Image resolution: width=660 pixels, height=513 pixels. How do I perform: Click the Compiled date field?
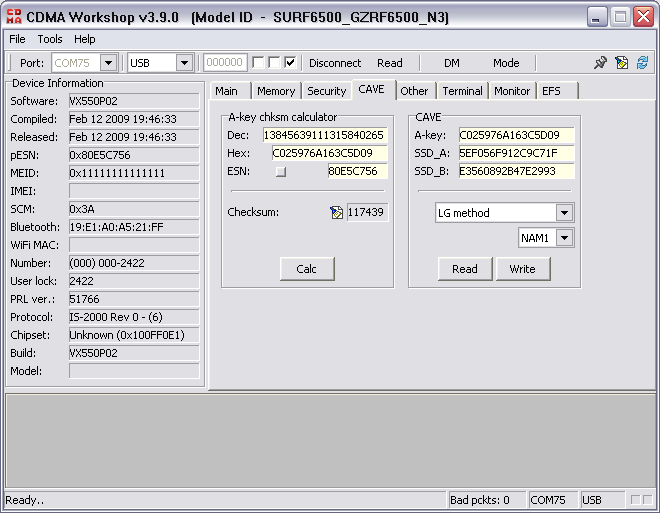[x=134, y=119]
